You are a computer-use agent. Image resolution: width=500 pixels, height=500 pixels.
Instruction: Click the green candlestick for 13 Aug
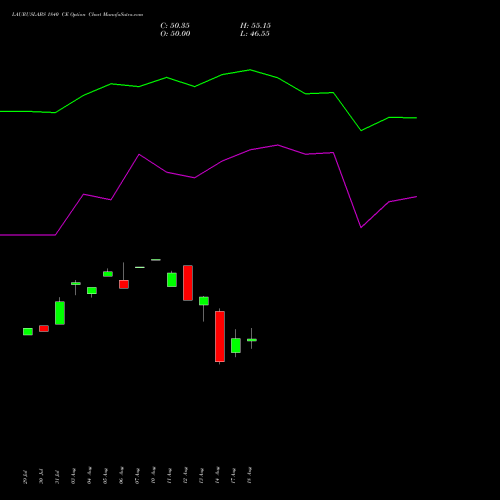(x=204, y=301)
